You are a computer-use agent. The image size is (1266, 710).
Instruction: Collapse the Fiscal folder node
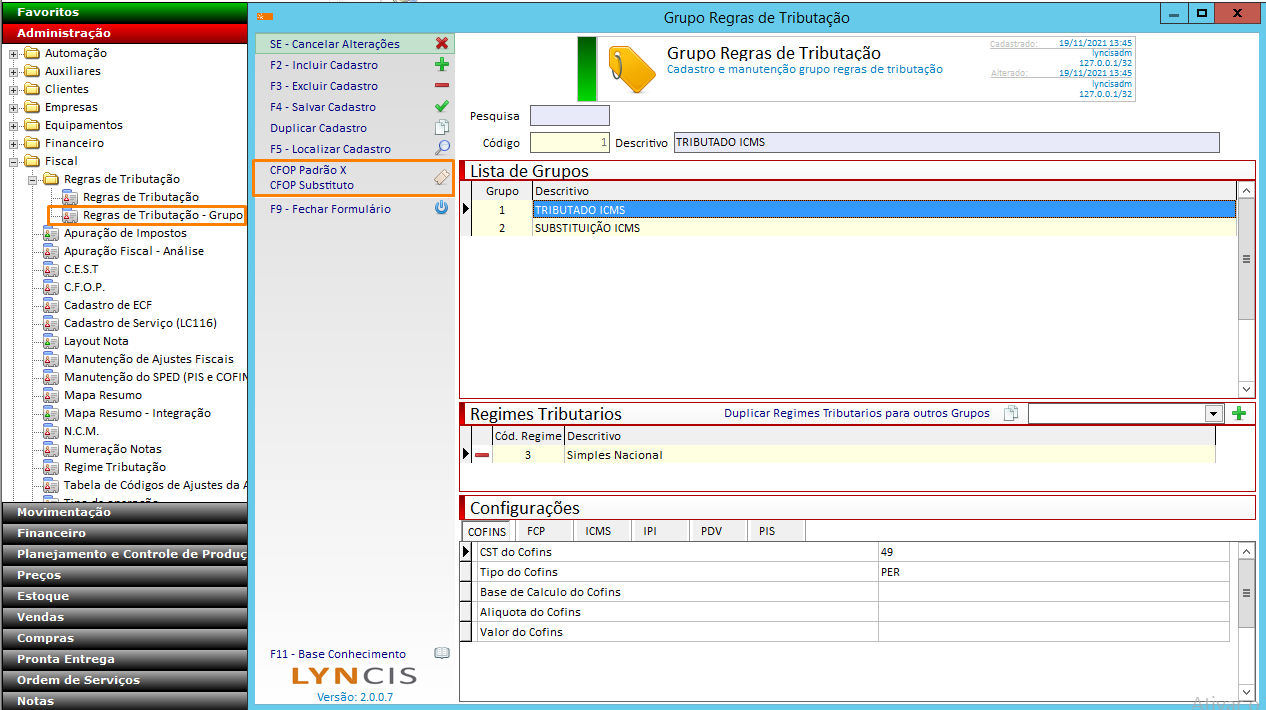[14, 162]
